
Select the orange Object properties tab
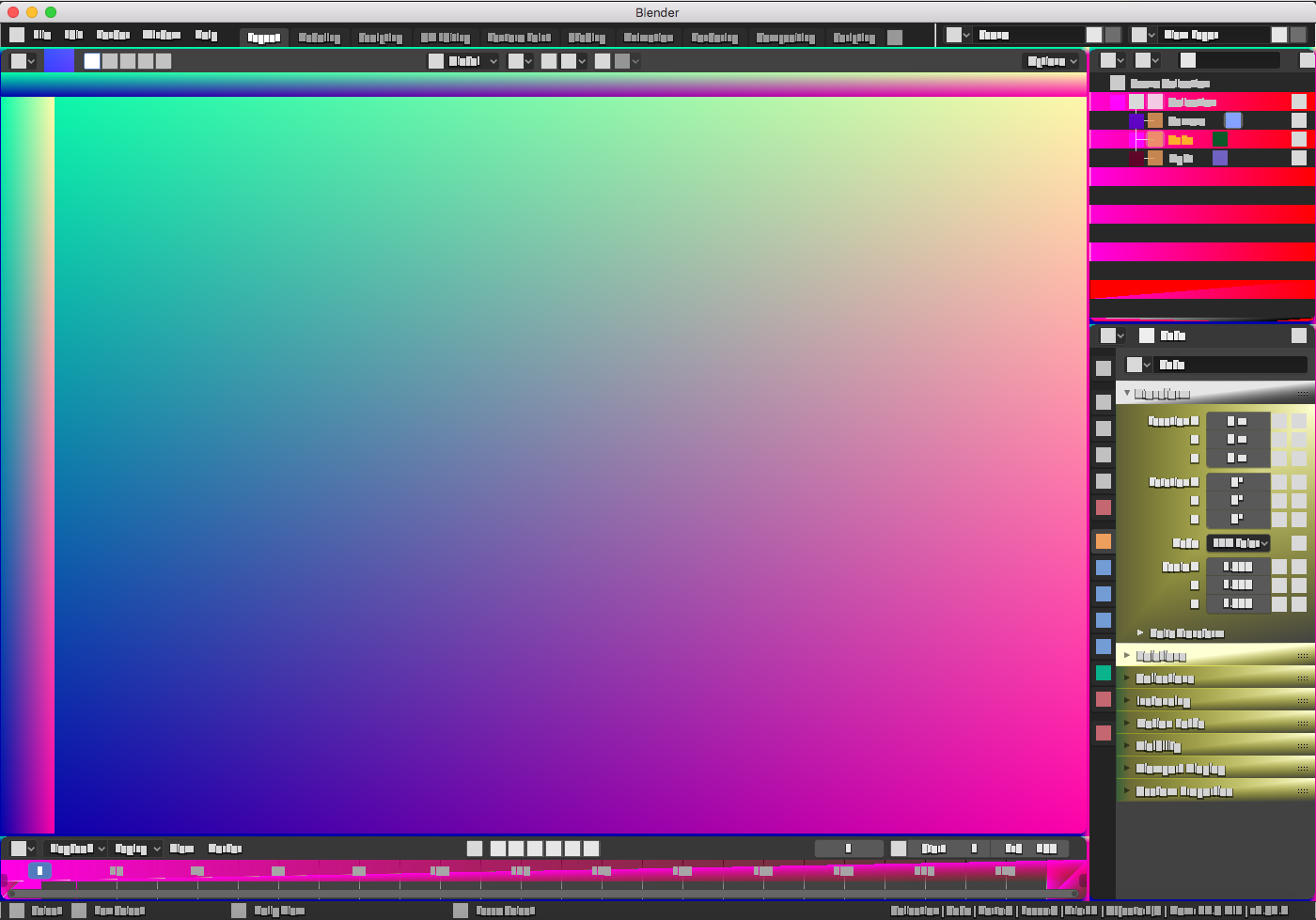[x=1104, y=541]
